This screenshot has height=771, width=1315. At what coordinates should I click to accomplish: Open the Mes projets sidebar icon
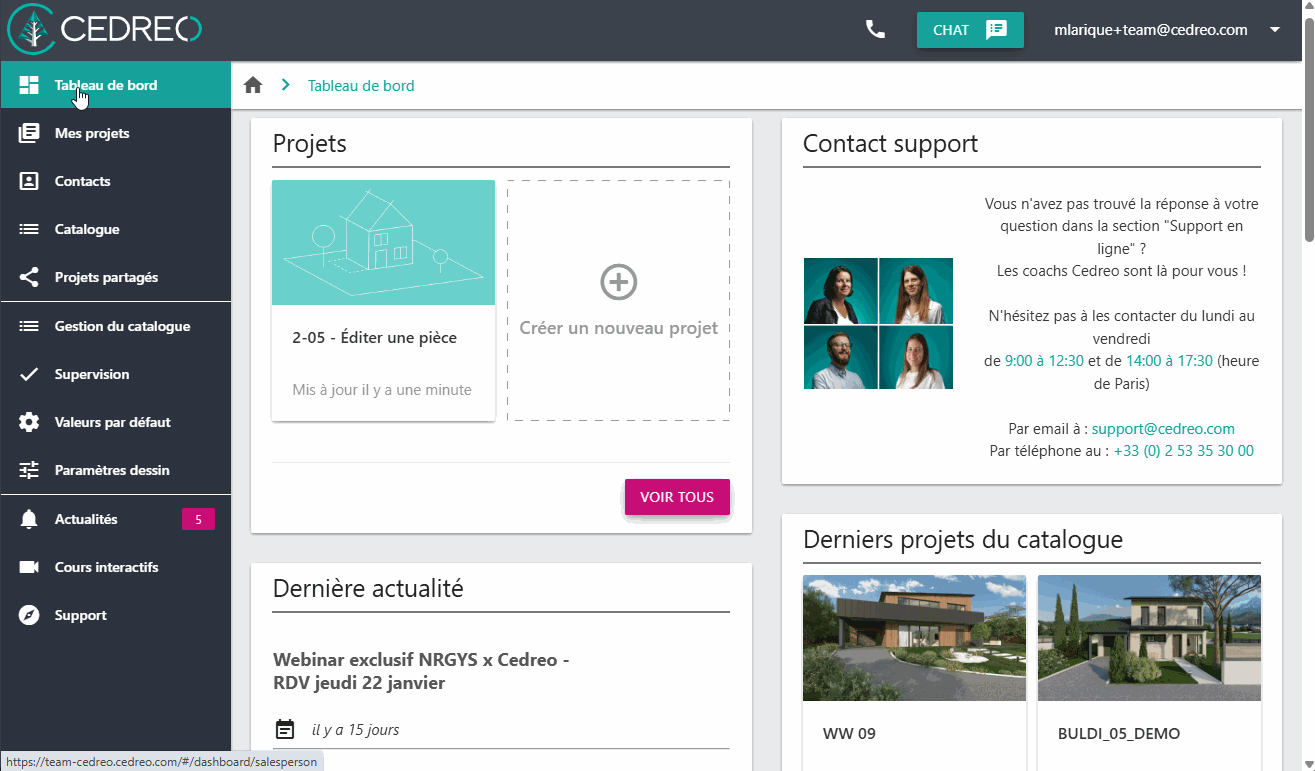click(29, 133)
